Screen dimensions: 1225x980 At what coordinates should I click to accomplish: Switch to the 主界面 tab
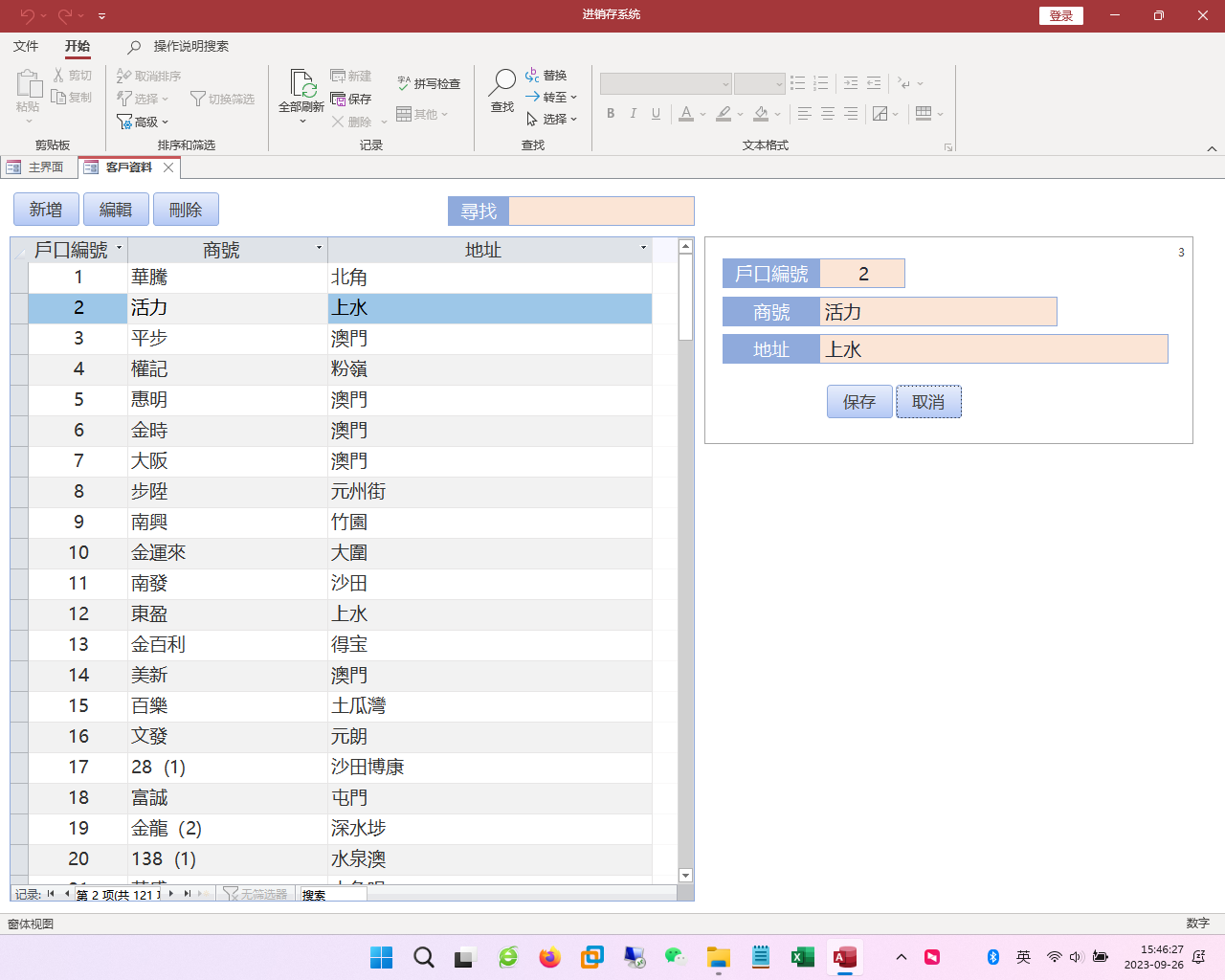point(36,167)
